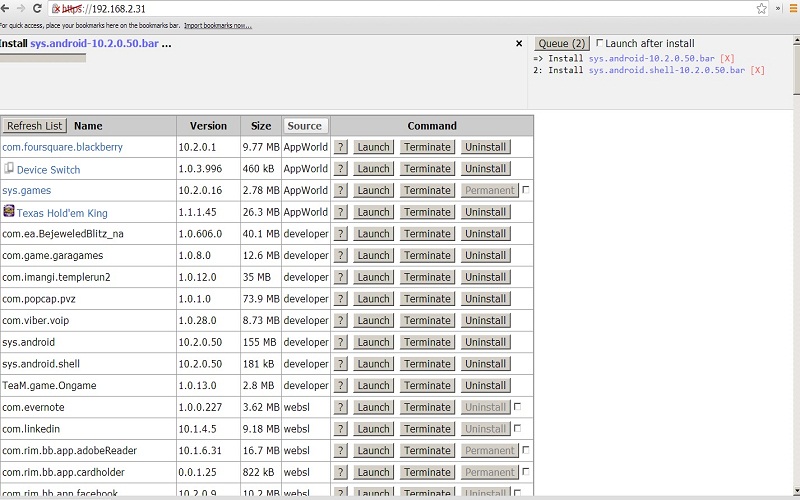Terminate com.game.garagames

tap(428, 256)
